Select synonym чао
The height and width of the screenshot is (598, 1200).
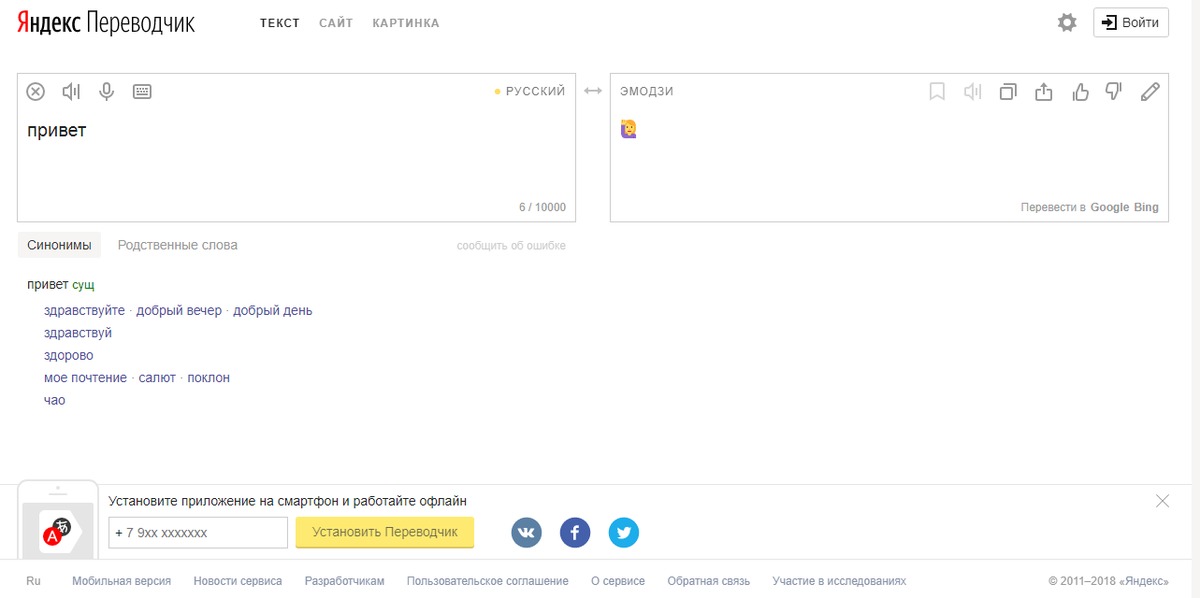tap(54, 400)
